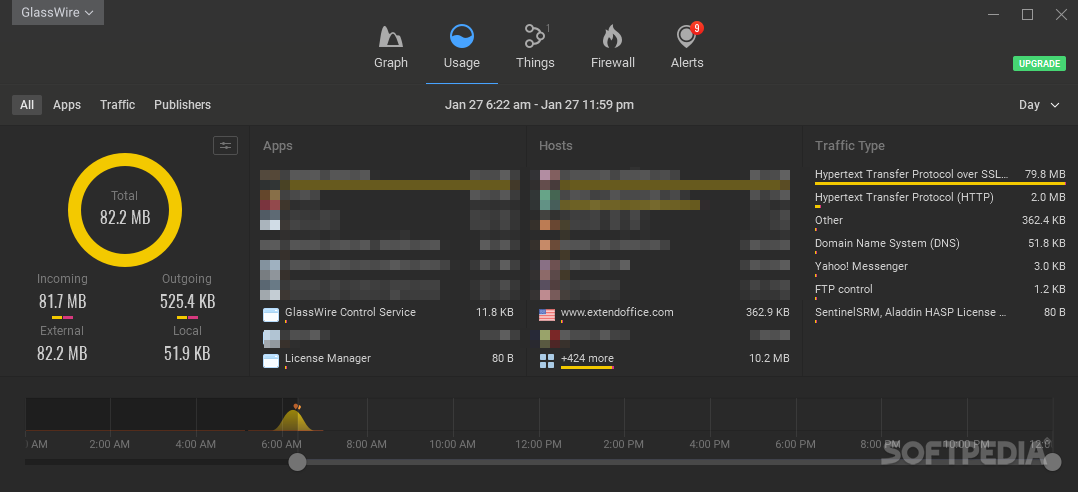
Task: Click the 2:00 PM timeline label
Action: [623, 445]
